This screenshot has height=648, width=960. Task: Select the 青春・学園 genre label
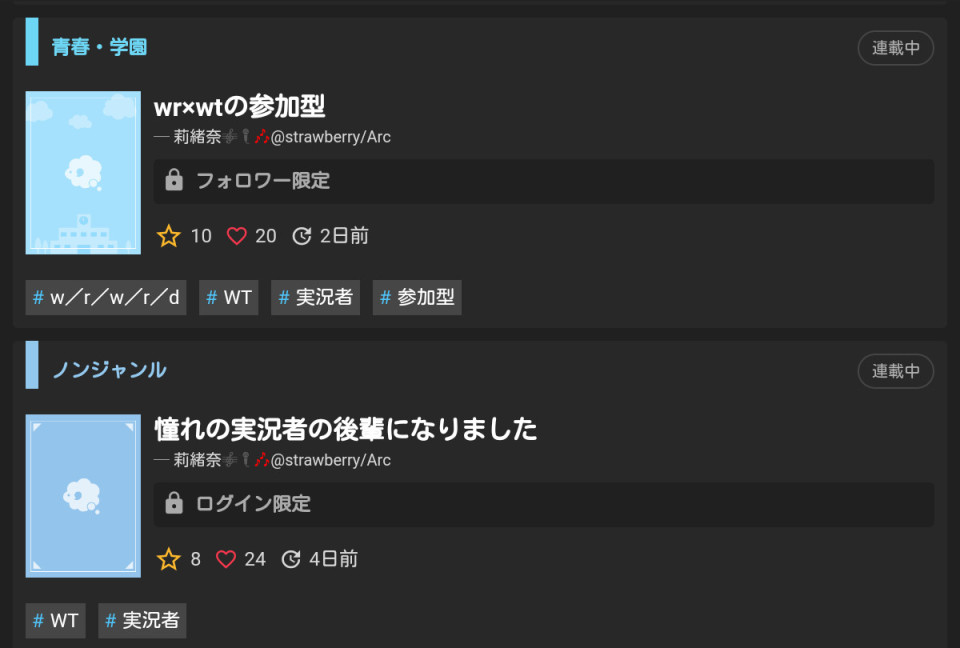[99, 47]
